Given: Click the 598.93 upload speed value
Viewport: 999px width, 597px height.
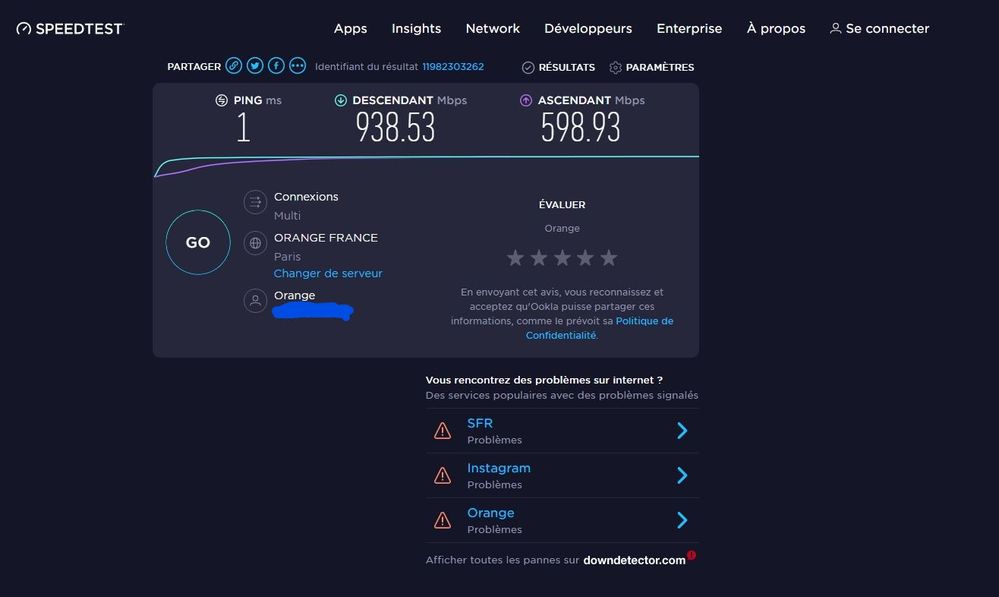Looking at the screenshot, I should (580, 127).
